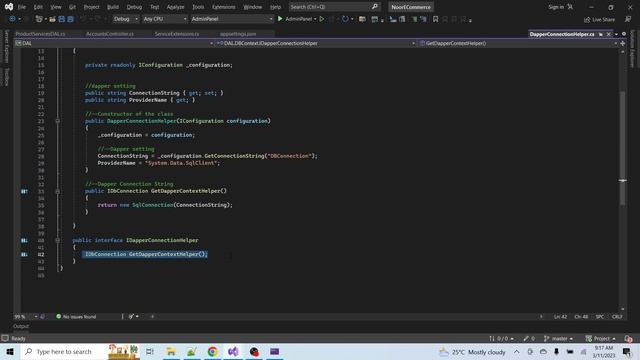
Task: Open the Live Share session button
Action: (x=599, y=19)
